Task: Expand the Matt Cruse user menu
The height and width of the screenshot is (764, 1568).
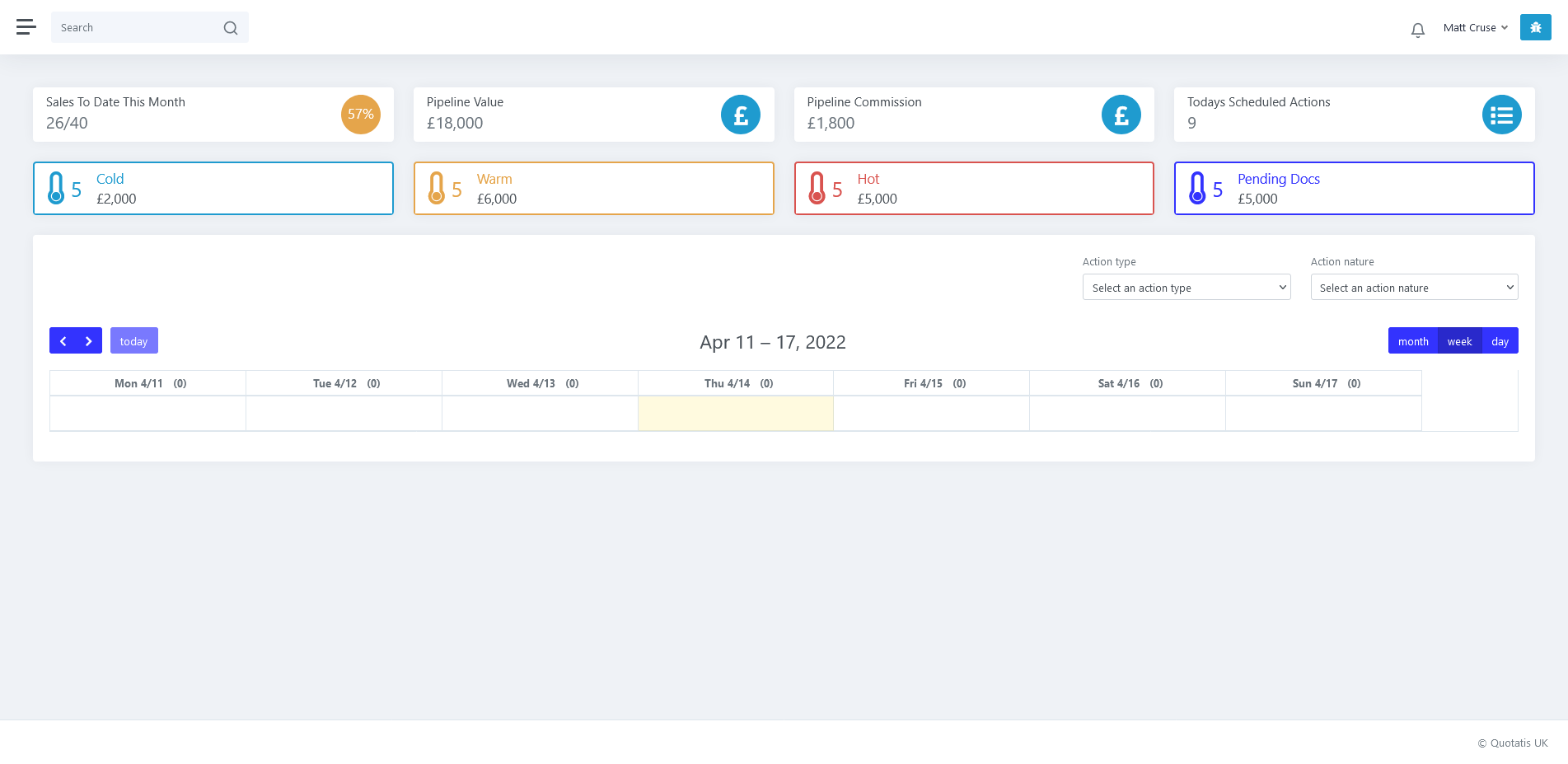Action: [1475, 28]
